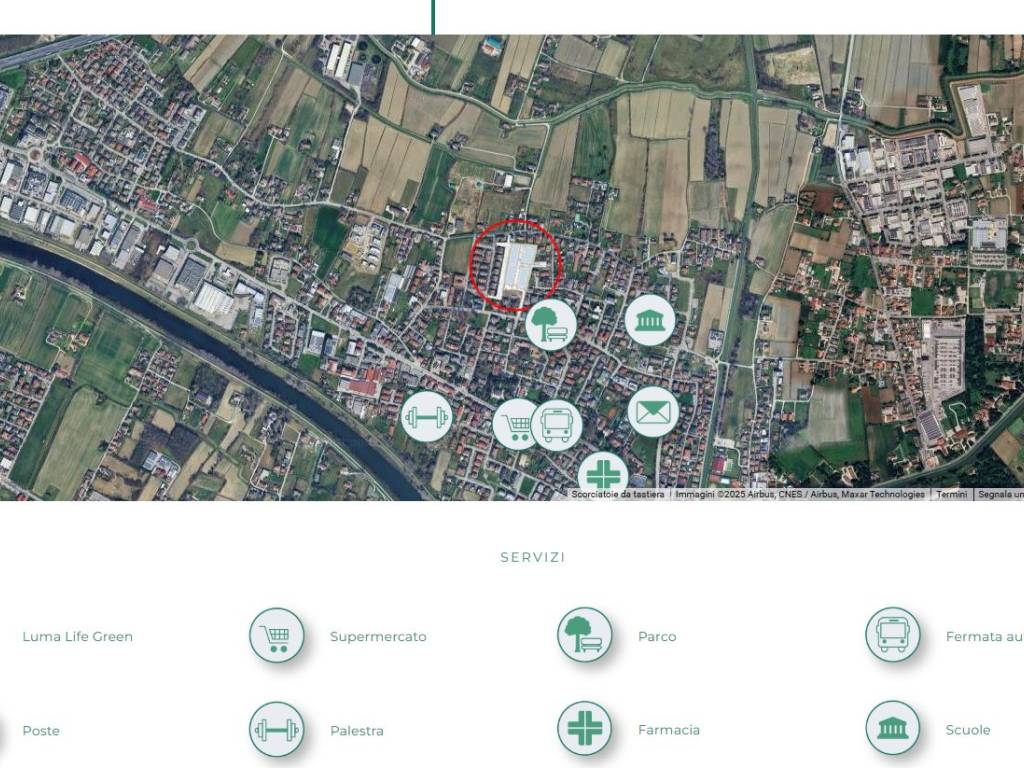Viewport: 1024px width, 768px height.
Task: Select the pharmacy cross marker on the map
Action: point(604,474)
